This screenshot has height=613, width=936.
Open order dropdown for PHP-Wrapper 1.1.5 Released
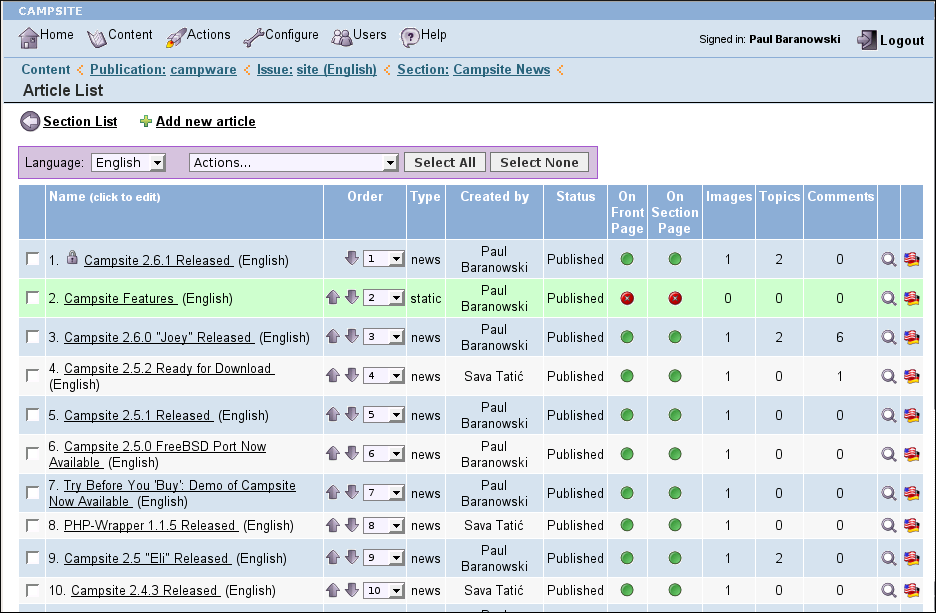click(x=384, y=525)
